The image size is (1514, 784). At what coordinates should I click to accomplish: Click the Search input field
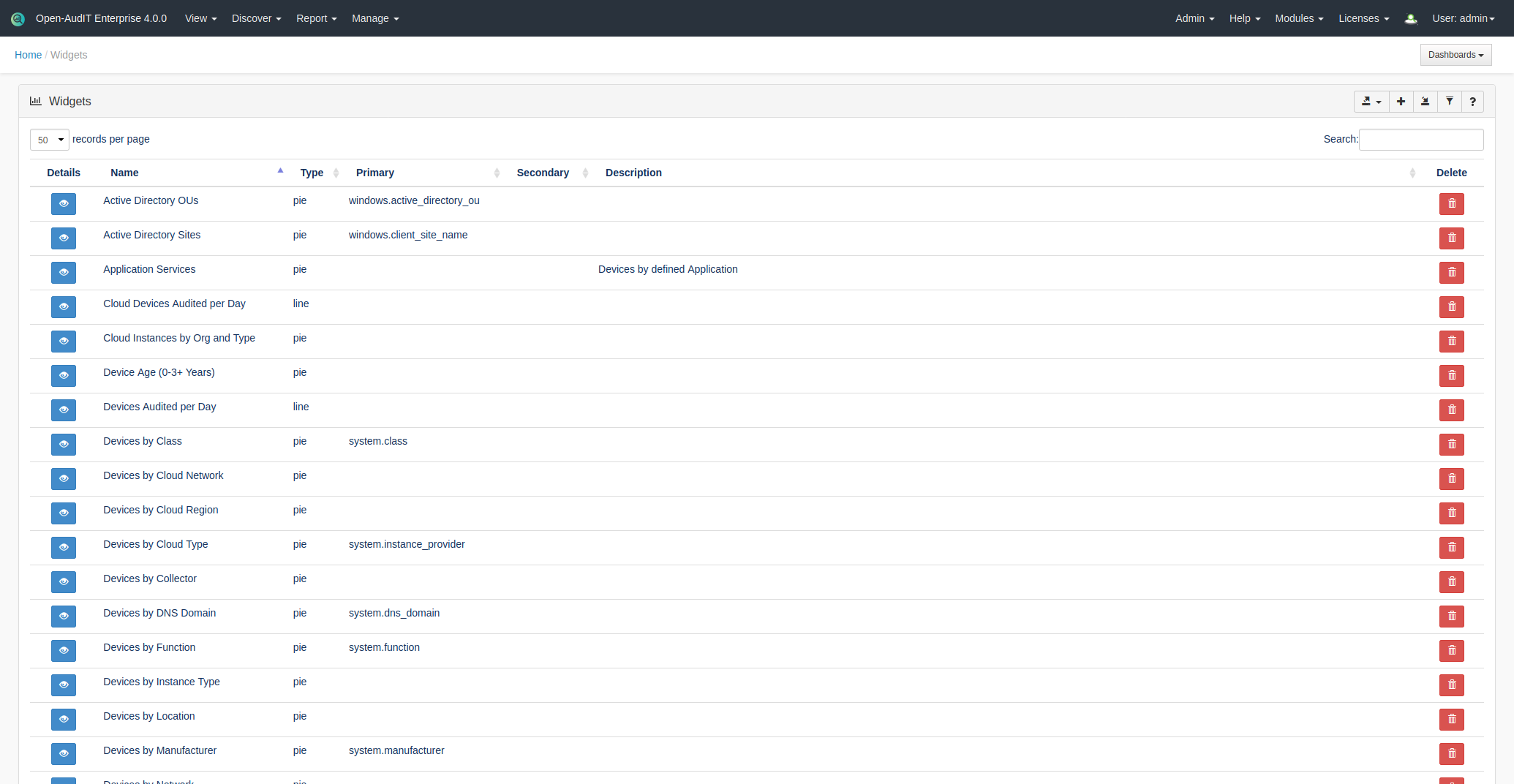1420,140
